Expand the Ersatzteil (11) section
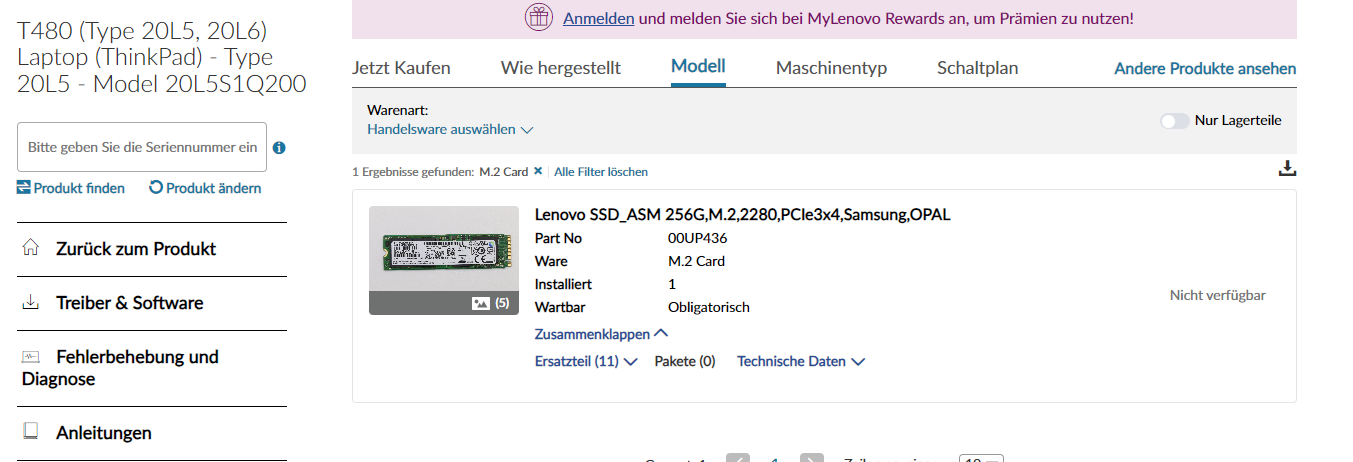The width and height of the screenshot is (1353, 462). coord(586,362)
